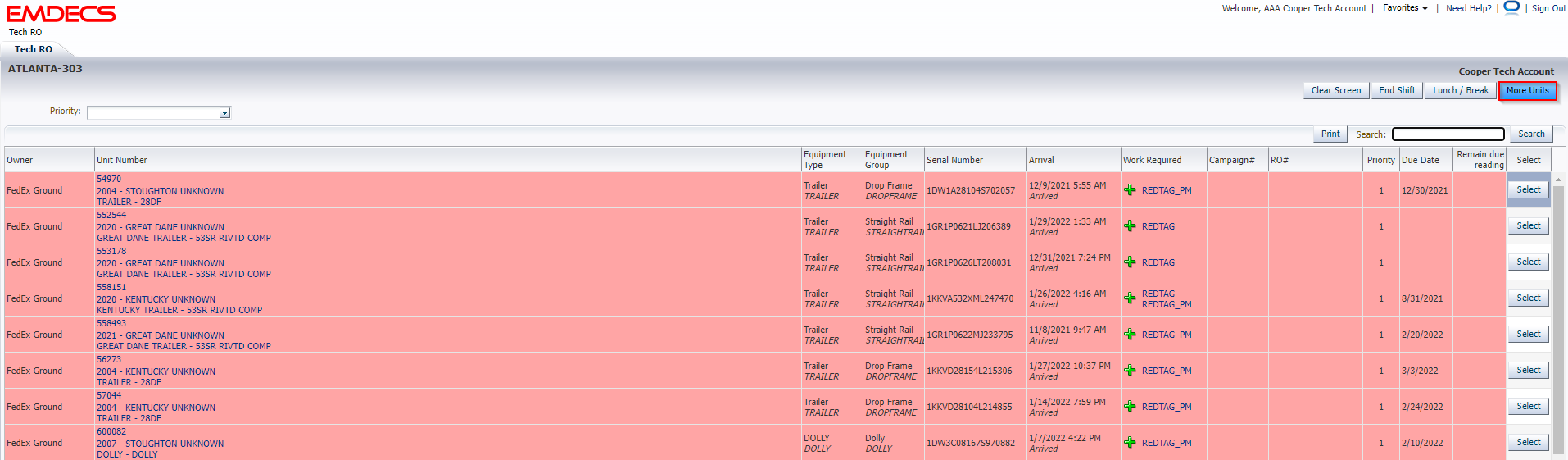
Task: Click due date 12/30/2021
Action: 1425,190
